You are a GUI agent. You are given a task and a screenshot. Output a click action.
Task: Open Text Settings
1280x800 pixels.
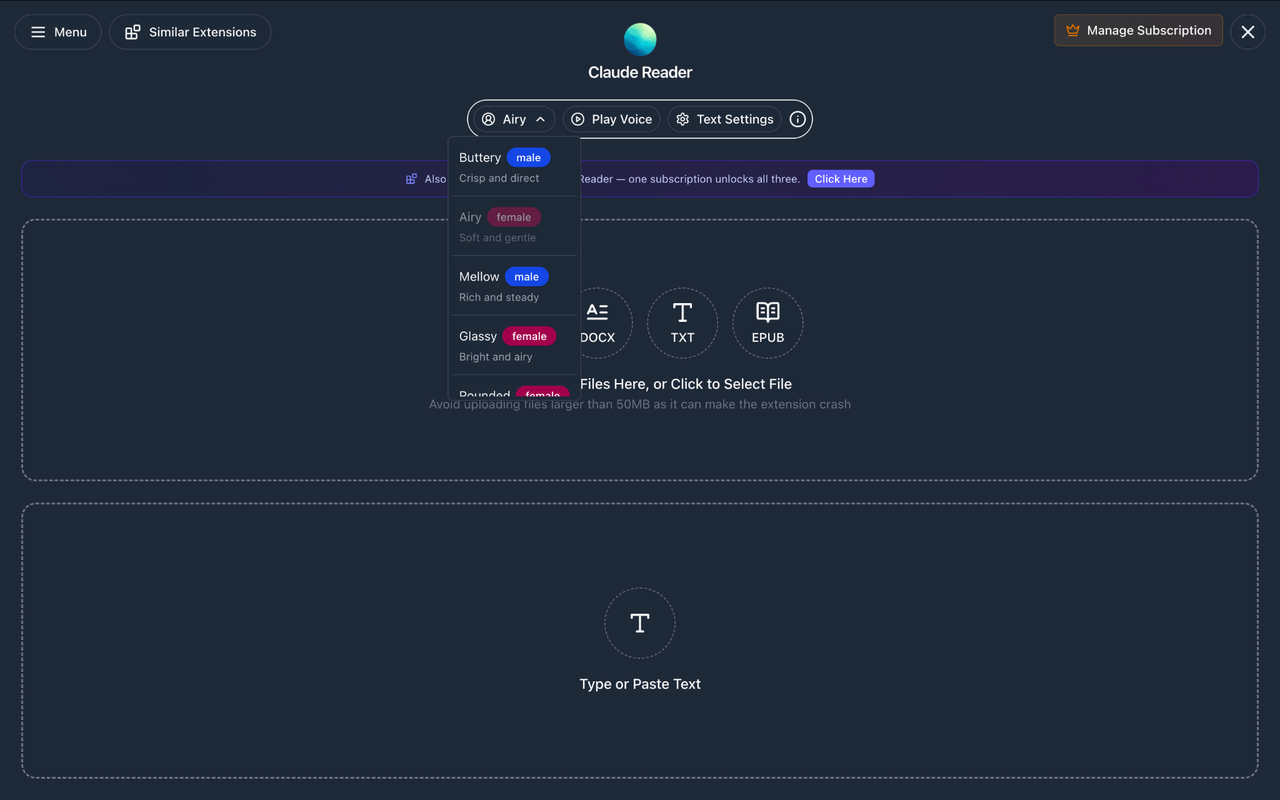point(725,119)
